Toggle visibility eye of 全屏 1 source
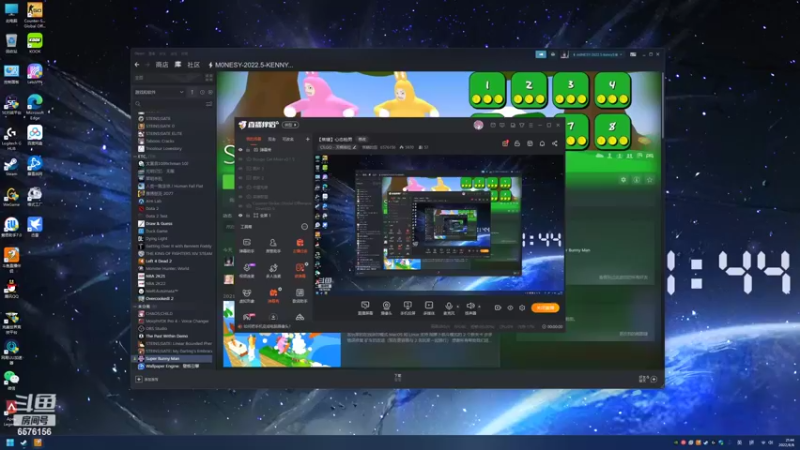The height and width of the screenshot is (450, 800). (x=240, y=215)
